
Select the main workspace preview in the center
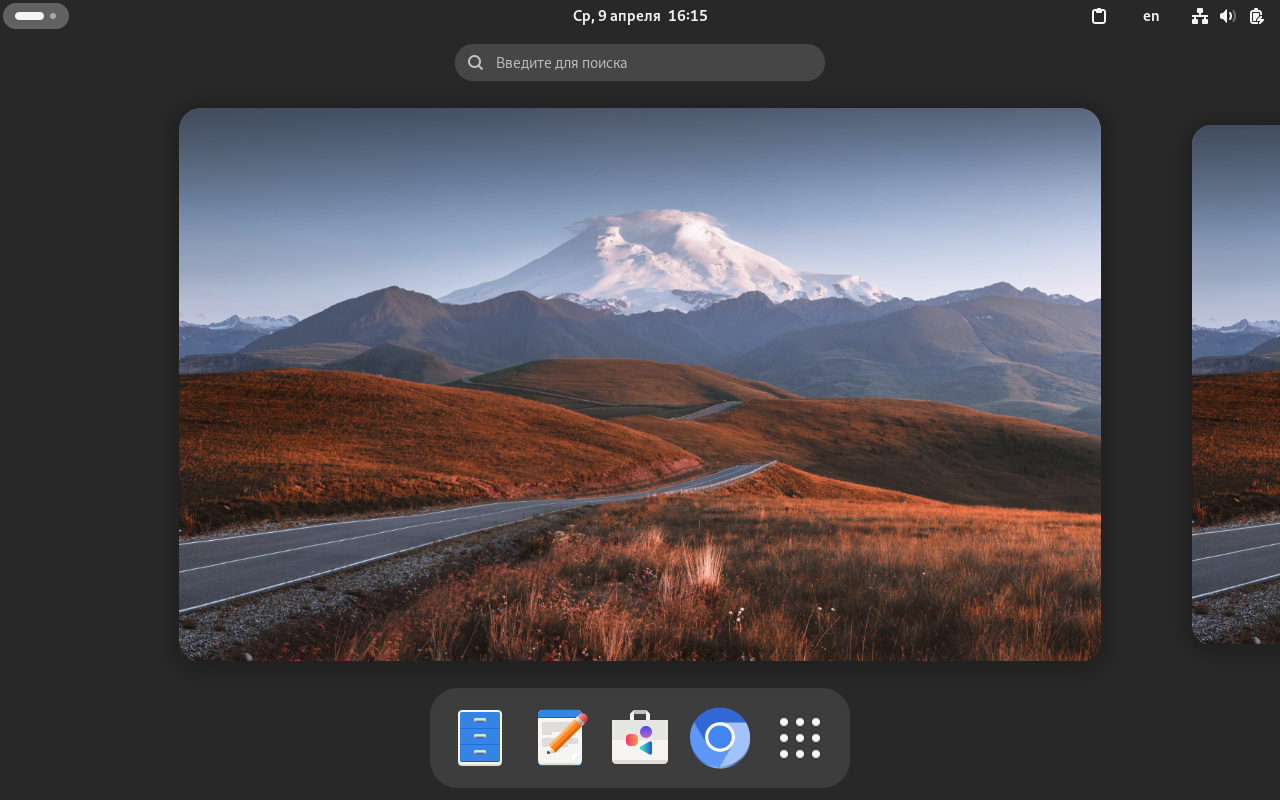(640, 384)
